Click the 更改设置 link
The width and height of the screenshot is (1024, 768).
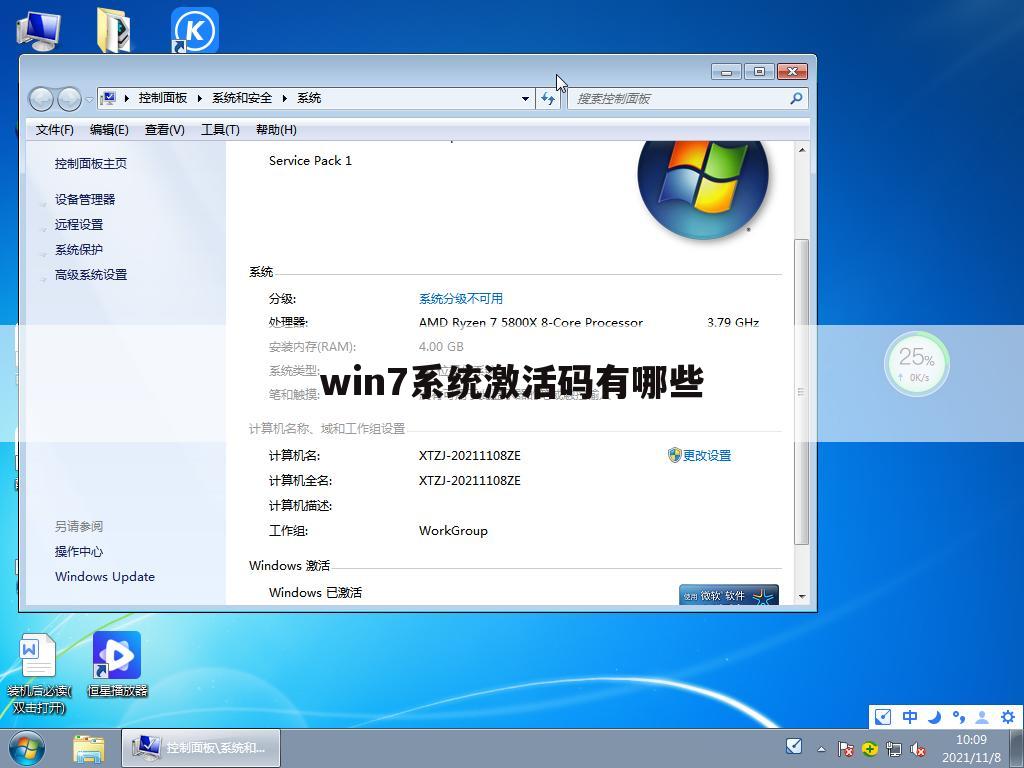click(707, 456)
